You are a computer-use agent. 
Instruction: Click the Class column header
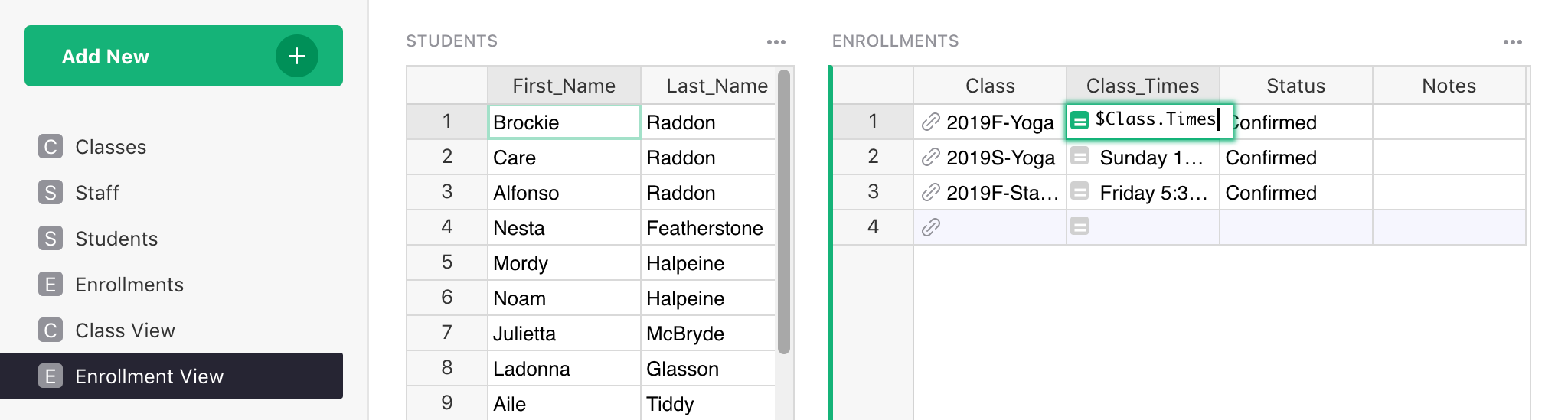(x=990, y=86)
